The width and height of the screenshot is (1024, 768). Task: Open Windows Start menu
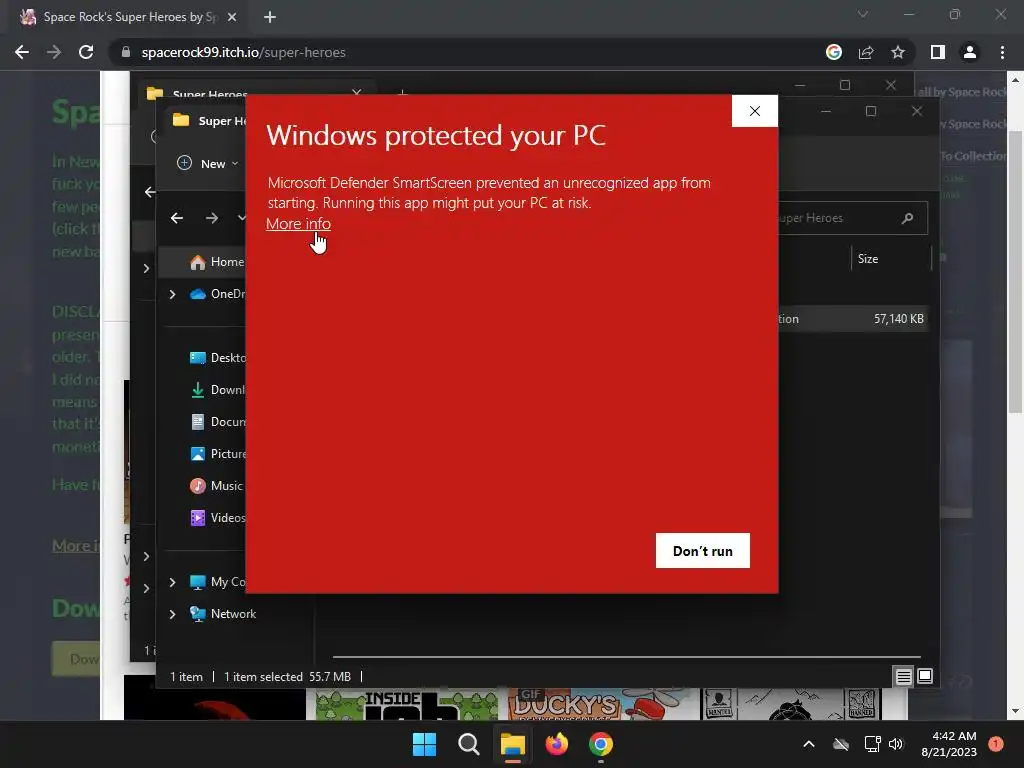click(x=424, y=744)
